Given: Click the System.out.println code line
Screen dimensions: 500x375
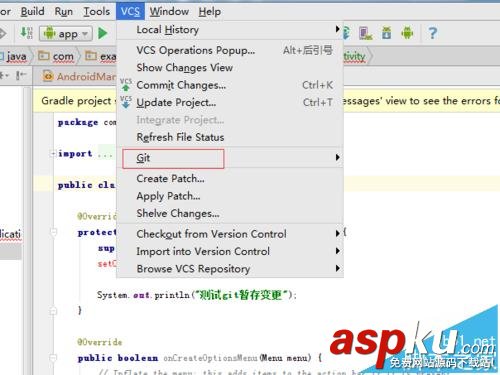Looking at the screenshot, I should tap(197, 295).
